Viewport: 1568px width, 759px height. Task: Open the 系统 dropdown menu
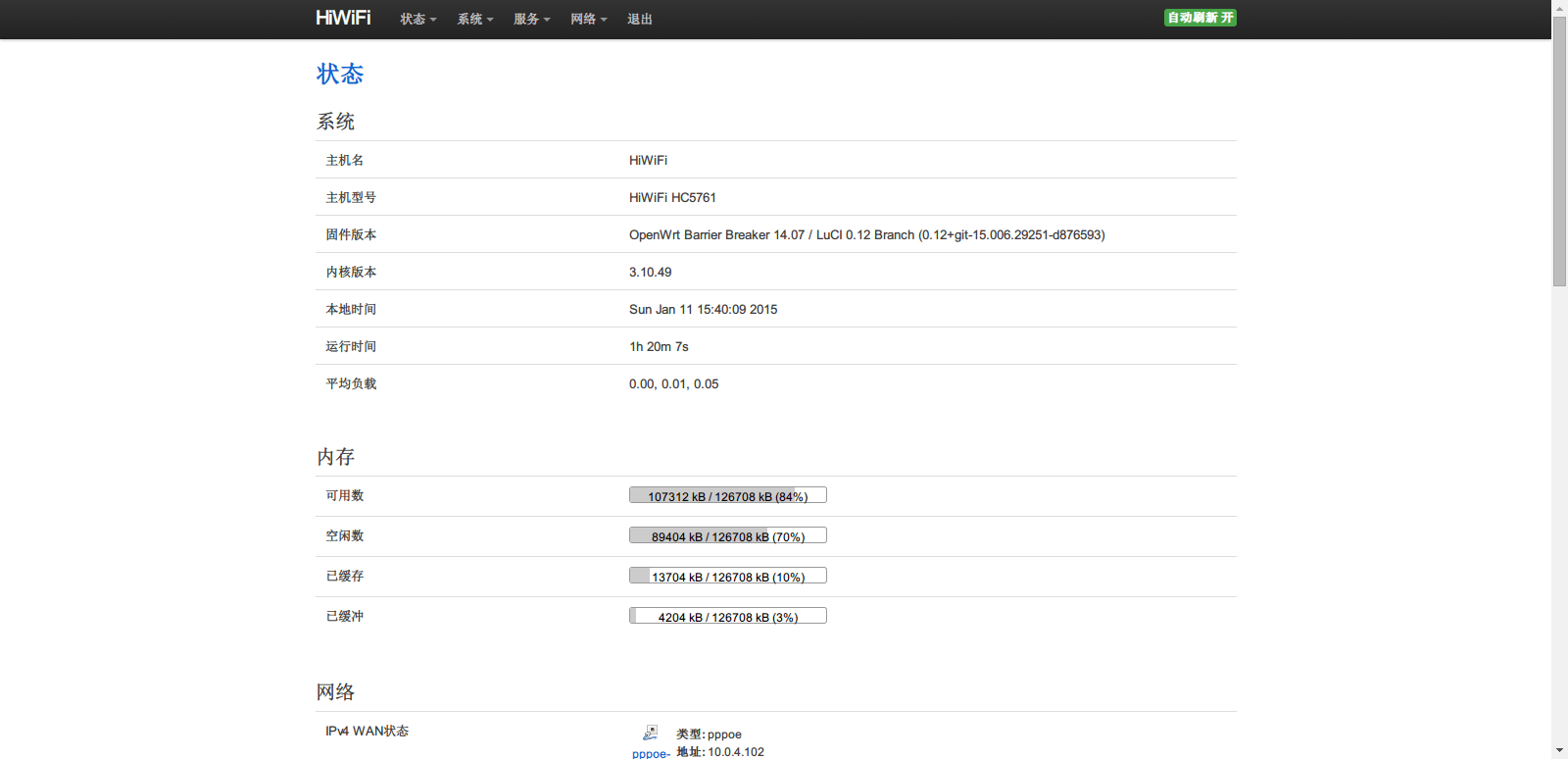(474, 20)
